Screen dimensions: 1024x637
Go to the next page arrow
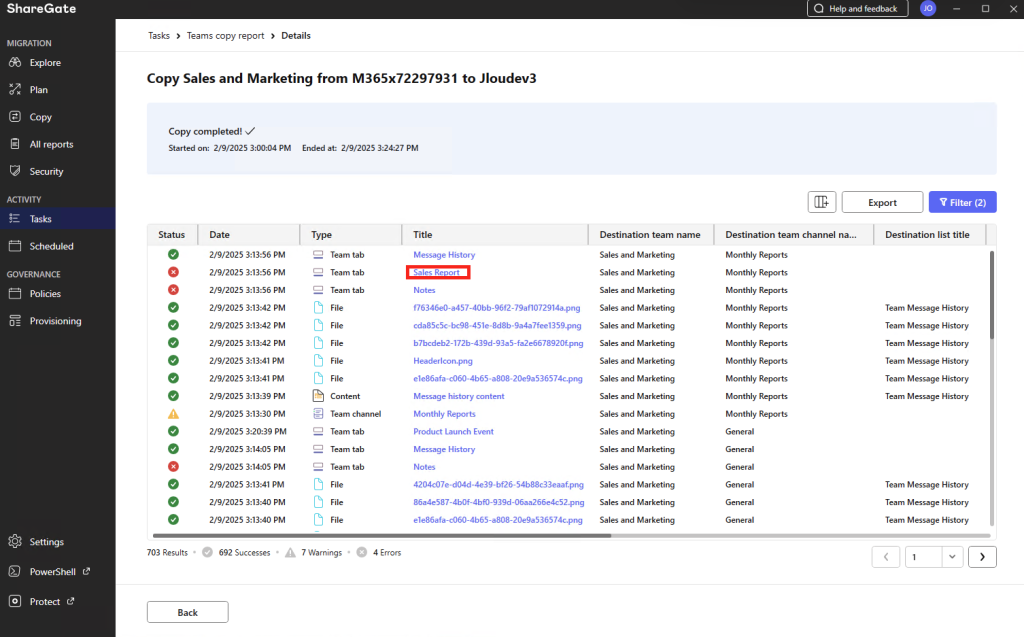[x=982, y=557]
